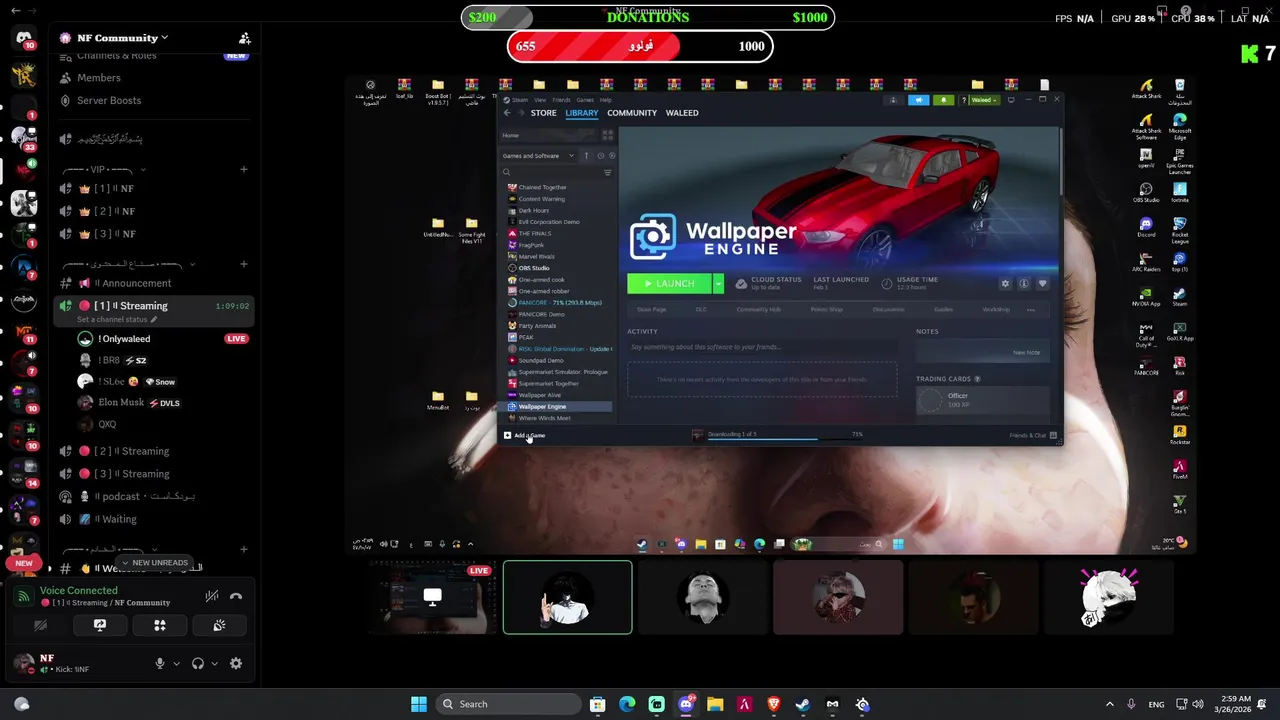Jump to NEW UNREADS pill
Screen dimensions: 1280x720
[x=154, y=563]
